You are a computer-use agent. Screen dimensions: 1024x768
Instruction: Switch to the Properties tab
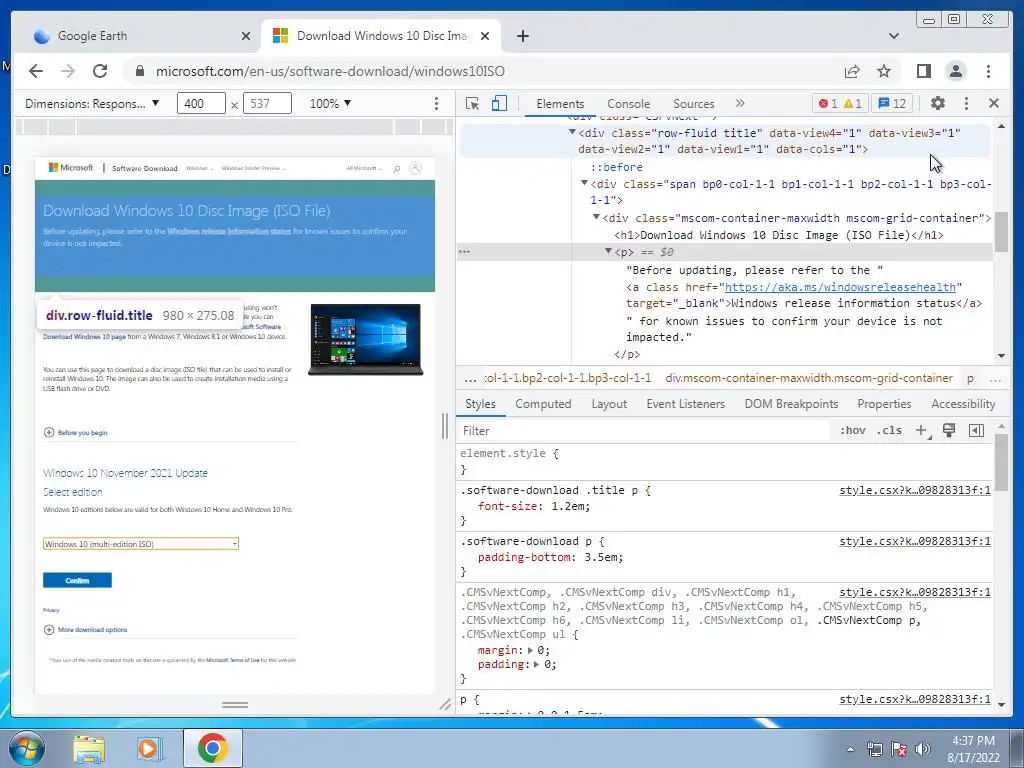coord(884,404)
